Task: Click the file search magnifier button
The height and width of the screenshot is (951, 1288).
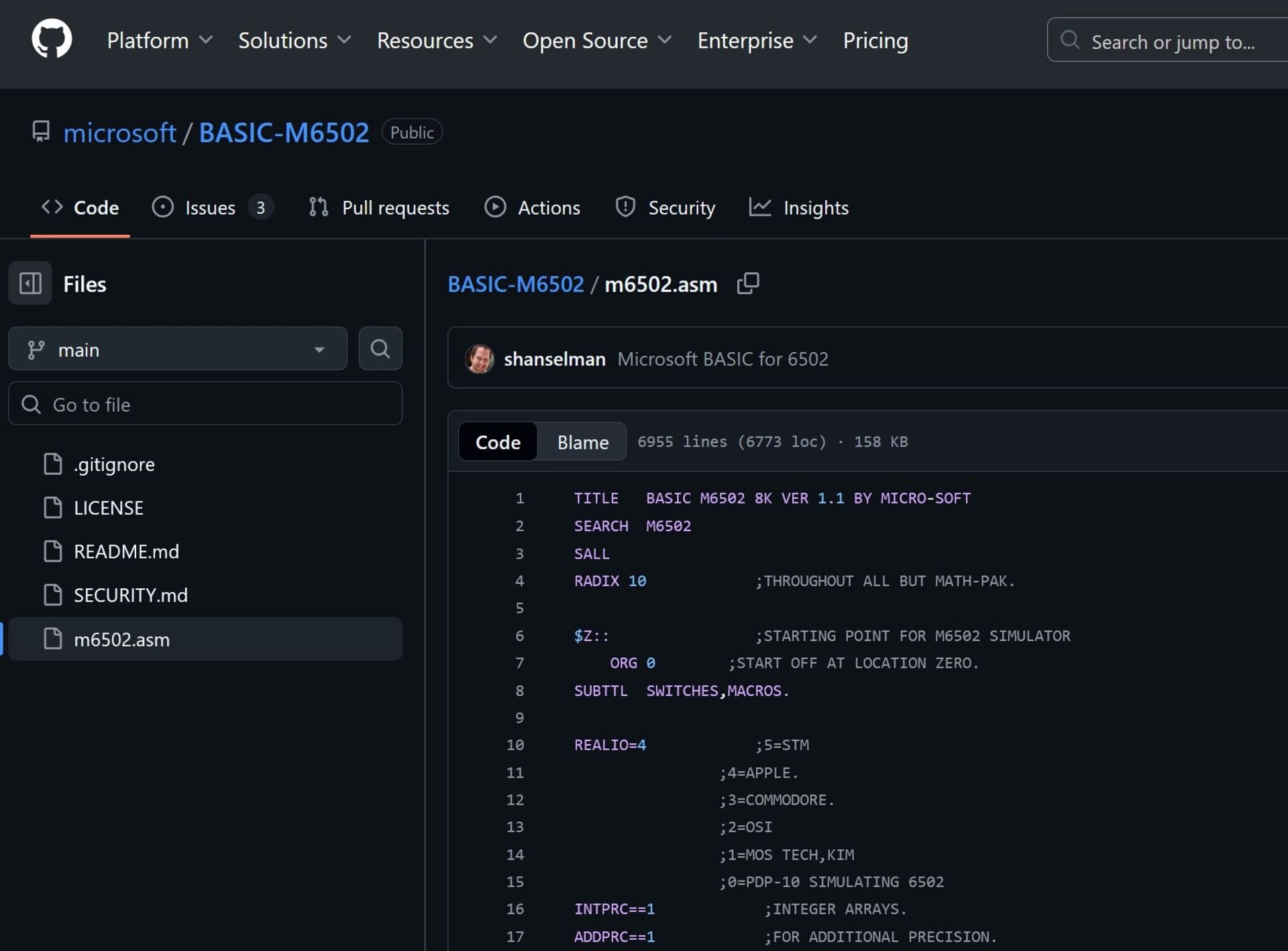Action: pos(380,349)
